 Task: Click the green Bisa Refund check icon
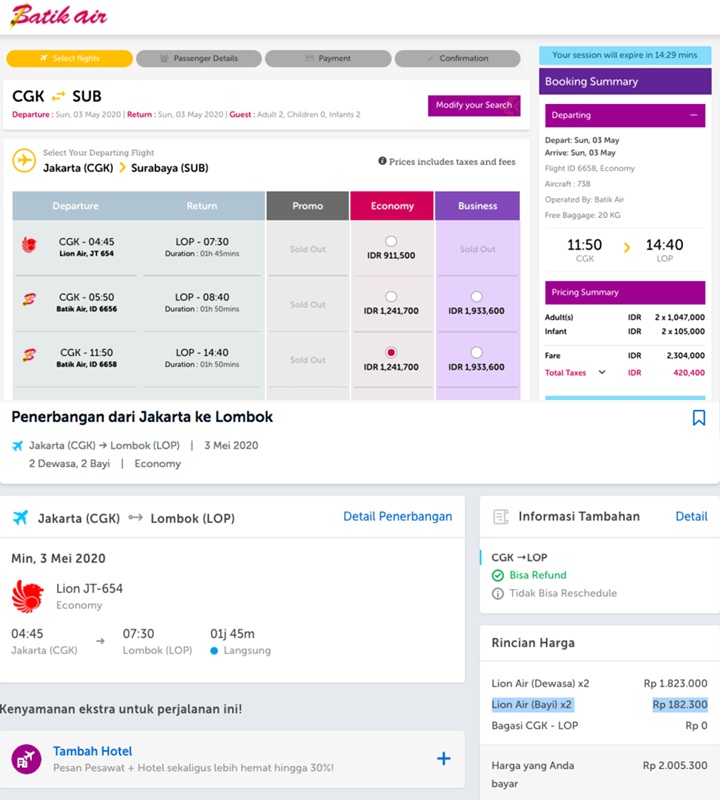[498, 576]
